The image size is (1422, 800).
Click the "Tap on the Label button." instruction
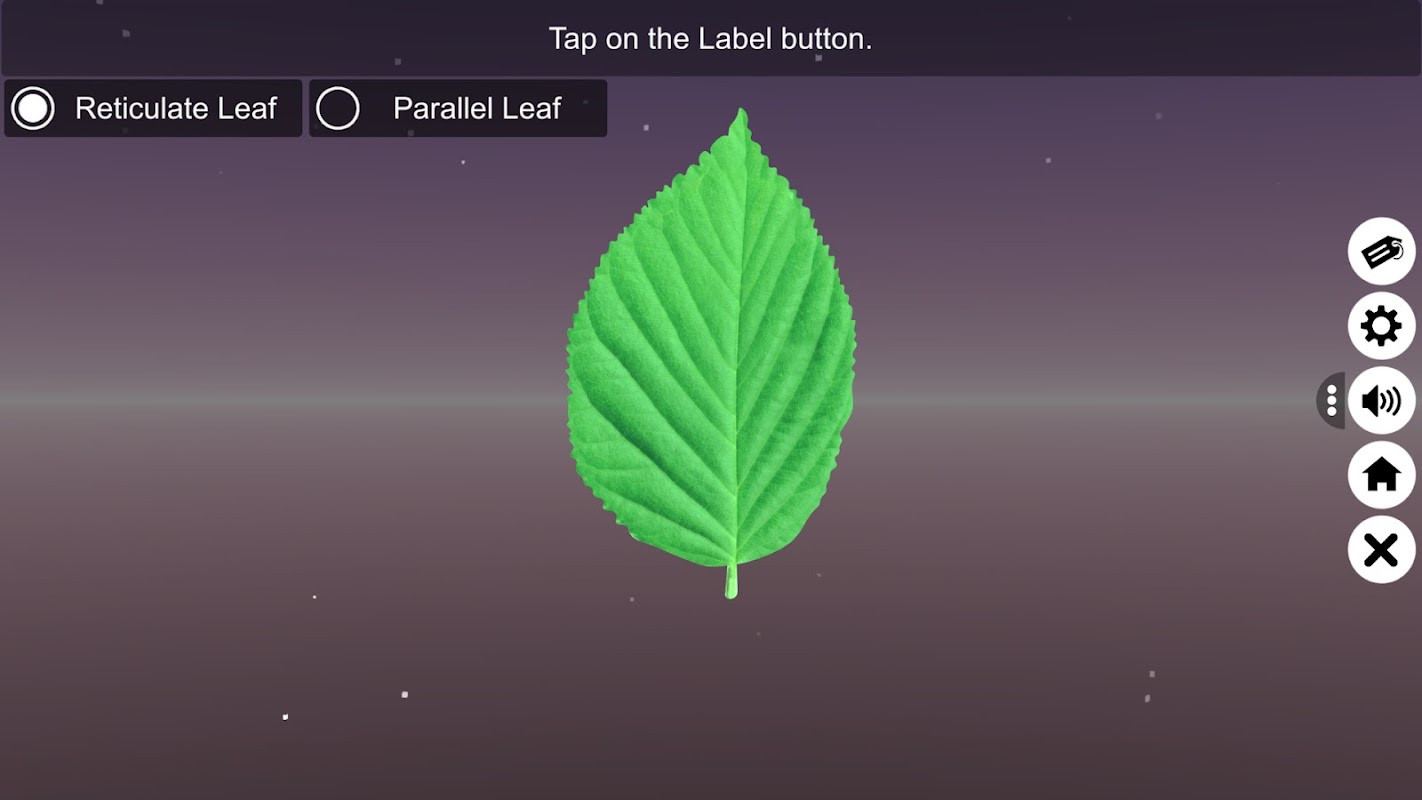point(711,39)
